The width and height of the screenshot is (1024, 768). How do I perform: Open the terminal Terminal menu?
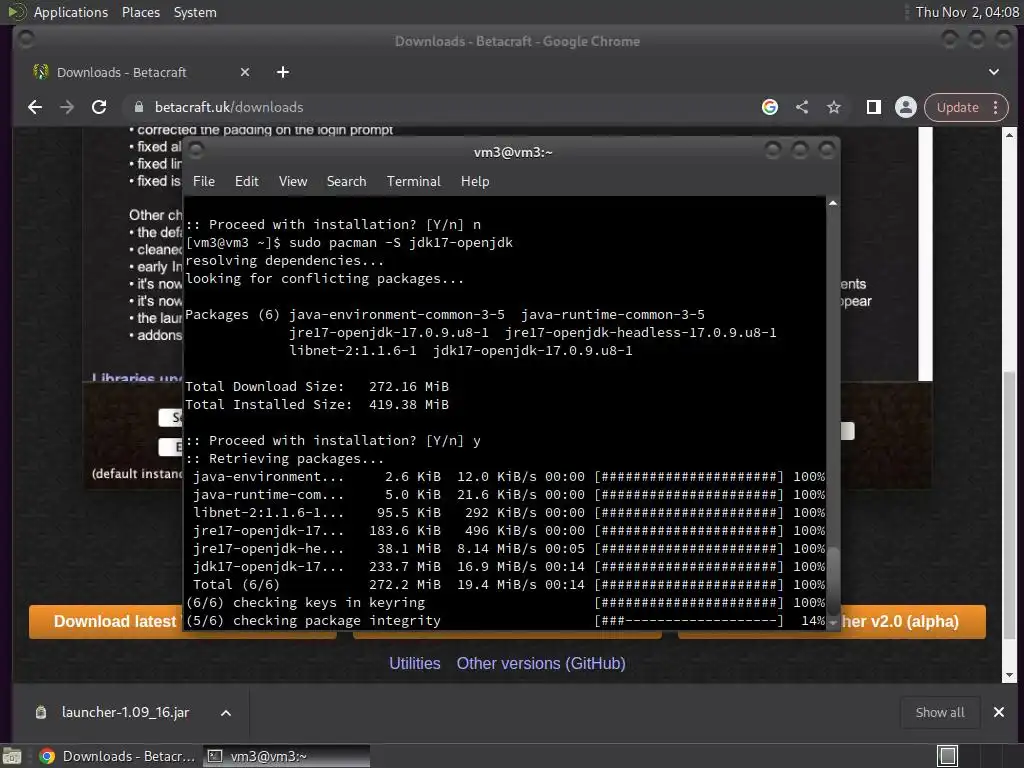tap(413, 181)
